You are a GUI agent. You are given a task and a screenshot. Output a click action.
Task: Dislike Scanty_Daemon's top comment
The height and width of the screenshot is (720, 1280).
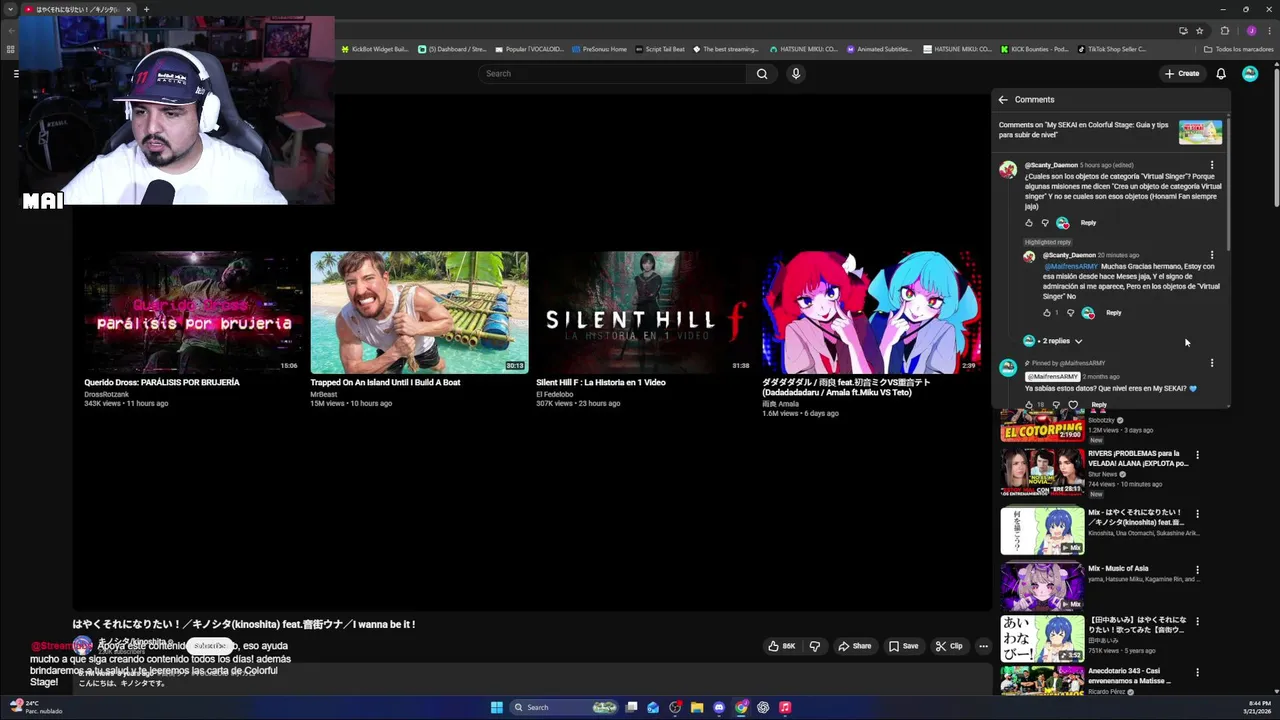pyautogui.click(x=1045, y=223)
